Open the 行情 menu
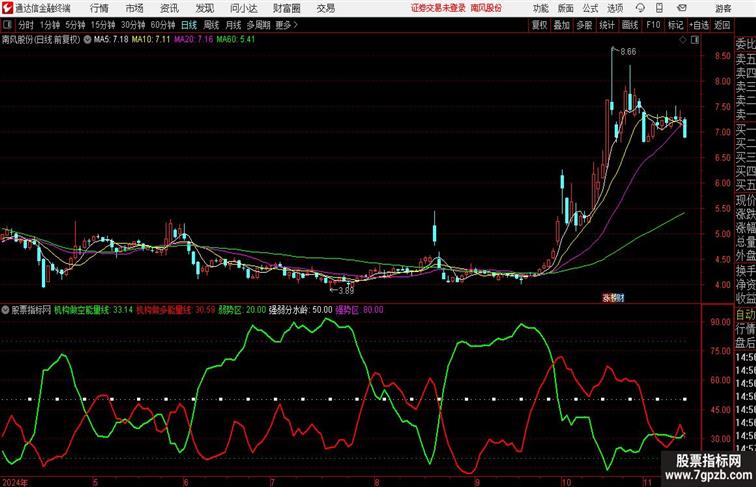The width and height of the screenshot is (756, 487). [99, 8]
